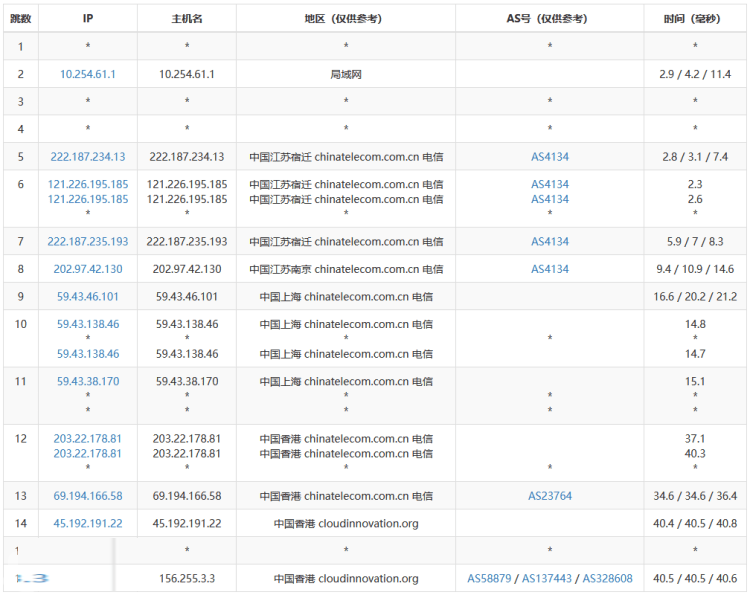
Task: Click the 主机名 column header
Action: click(x=187, y=19)
